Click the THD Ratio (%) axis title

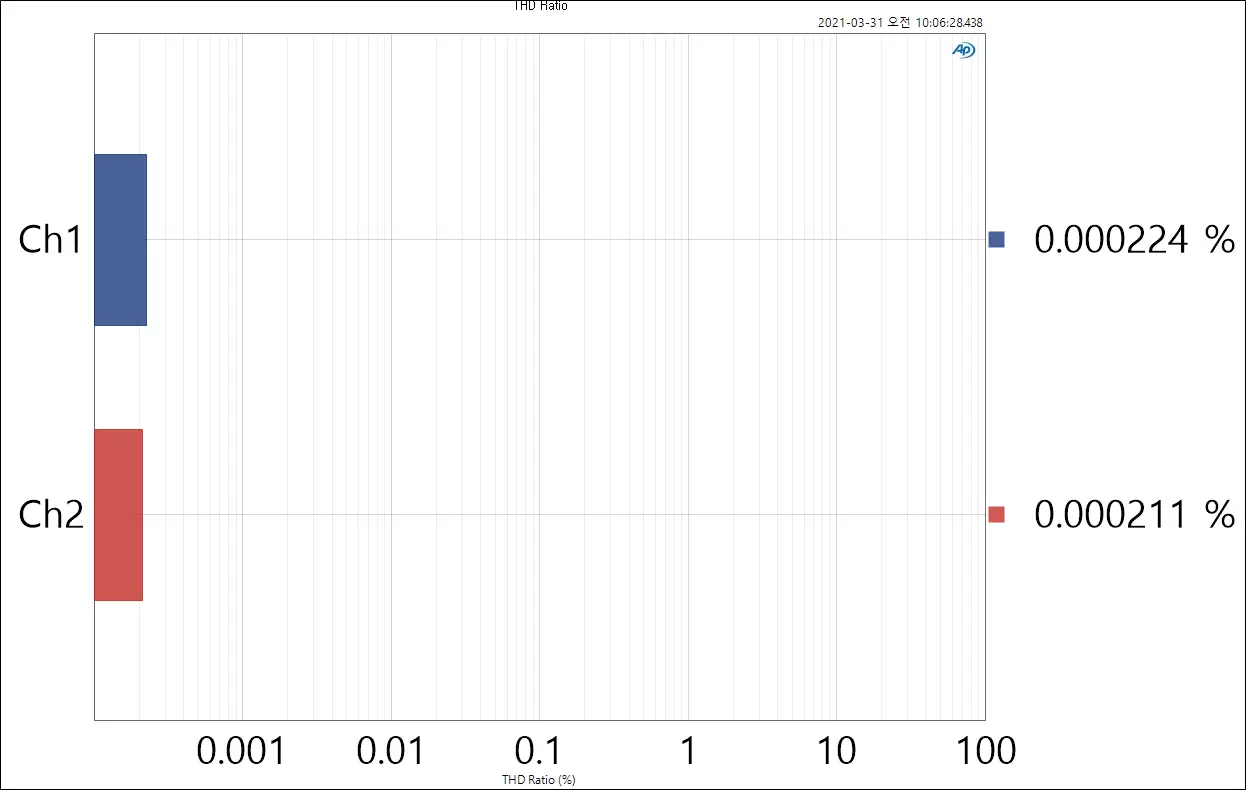click(539, 779)
